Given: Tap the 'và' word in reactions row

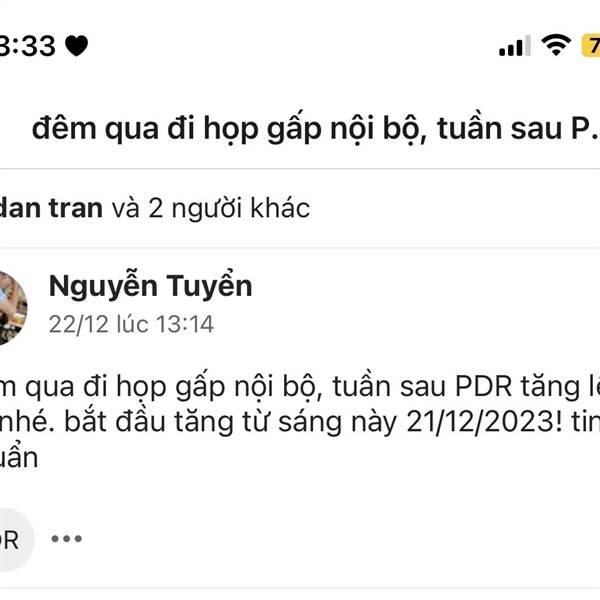Looking at the screenshot, I should [x=125, y=209].
